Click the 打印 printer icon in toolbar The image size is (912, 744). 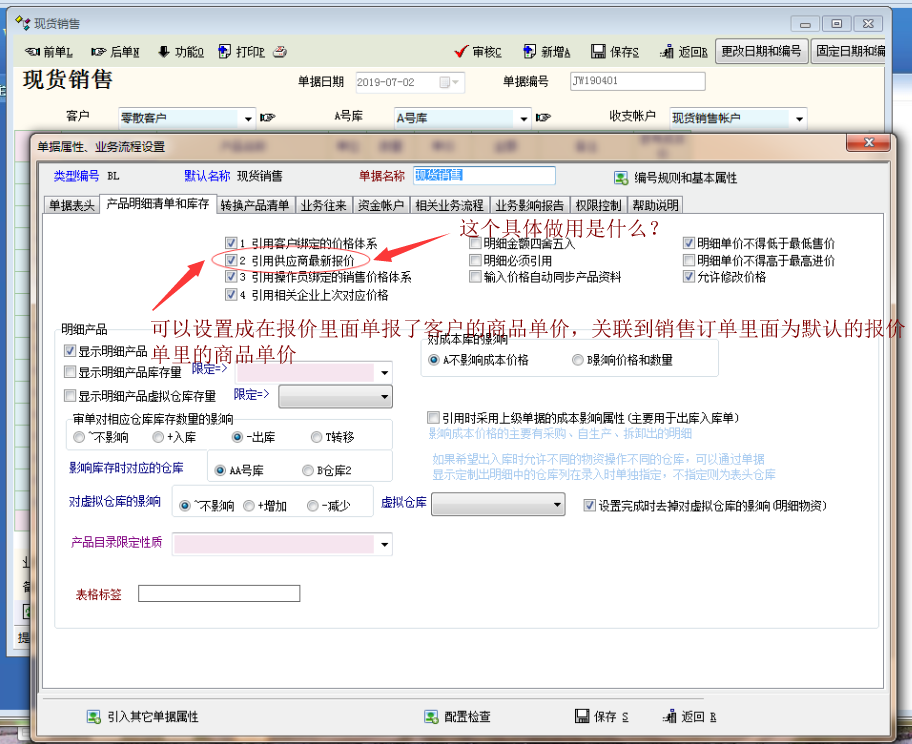pyautogui.click(x=225, y=52)
